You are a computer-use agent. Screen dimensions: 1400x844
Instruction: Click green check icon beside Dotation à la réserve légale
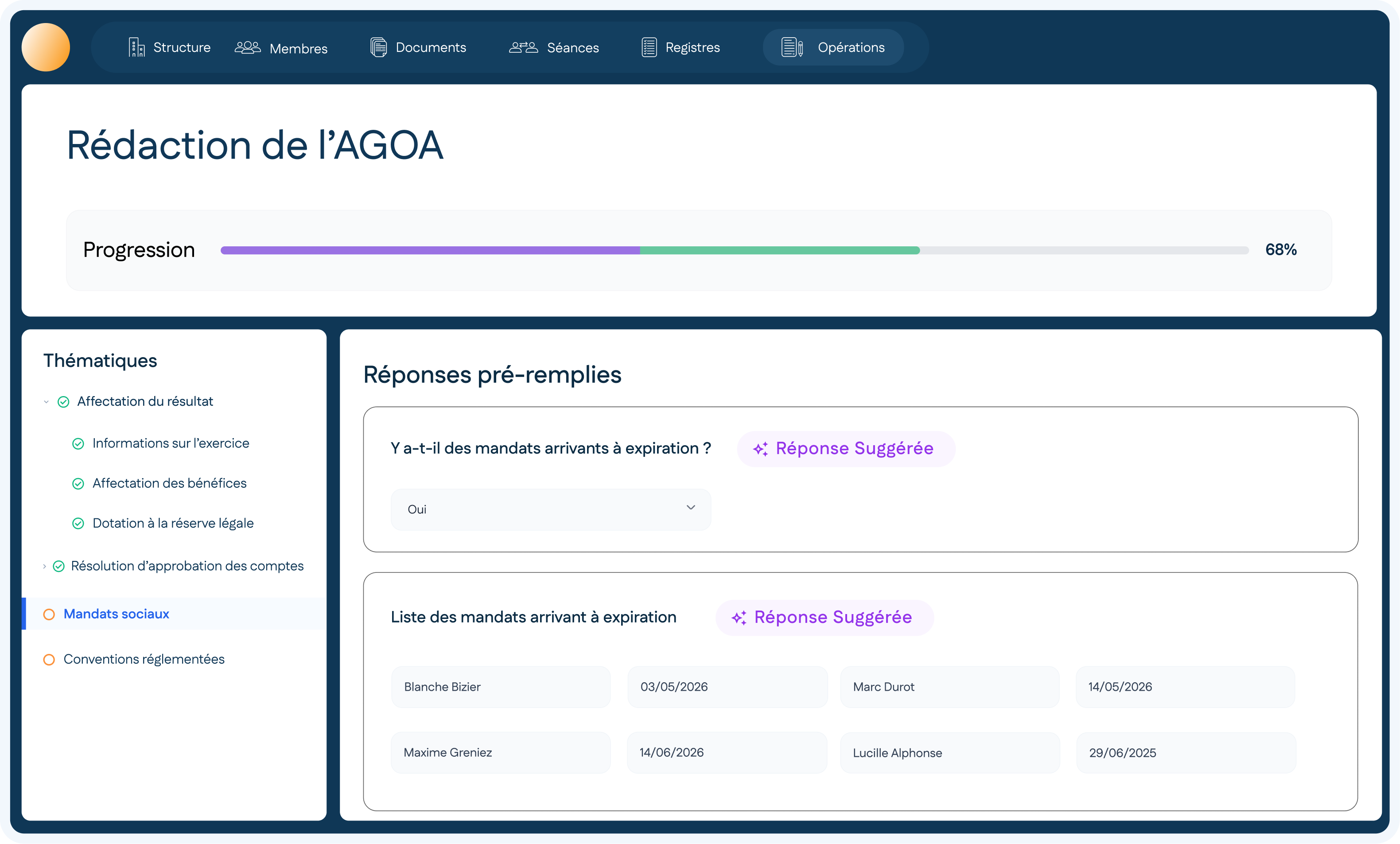pyautogui.click(x=78, y=523)
